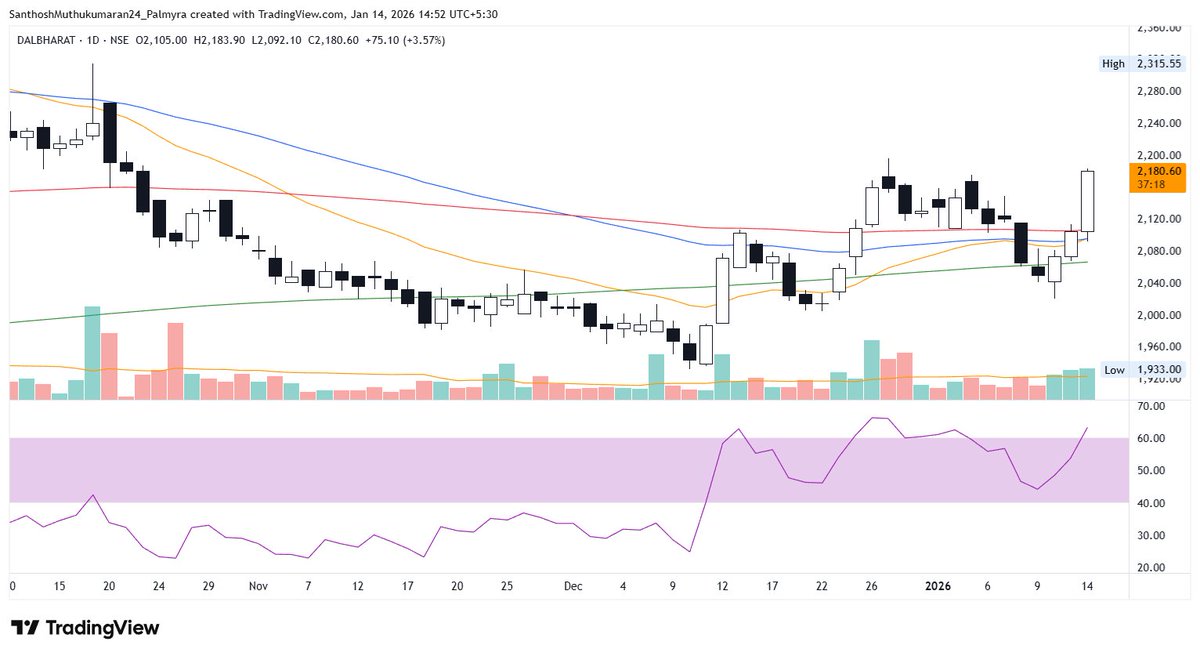
Task: Click the 1,960.00 price axis label
Action: pos(1159,347)
